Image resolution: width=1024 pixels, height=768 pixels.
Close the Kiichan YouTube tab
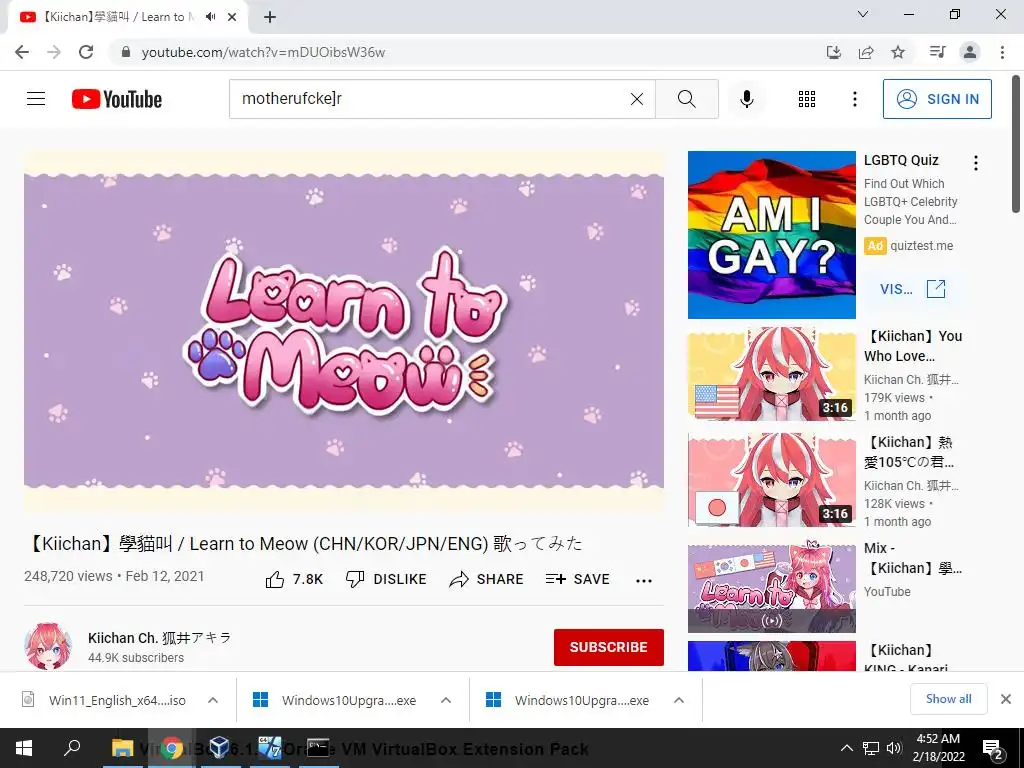pyautogui.click(x=232, y=17)
